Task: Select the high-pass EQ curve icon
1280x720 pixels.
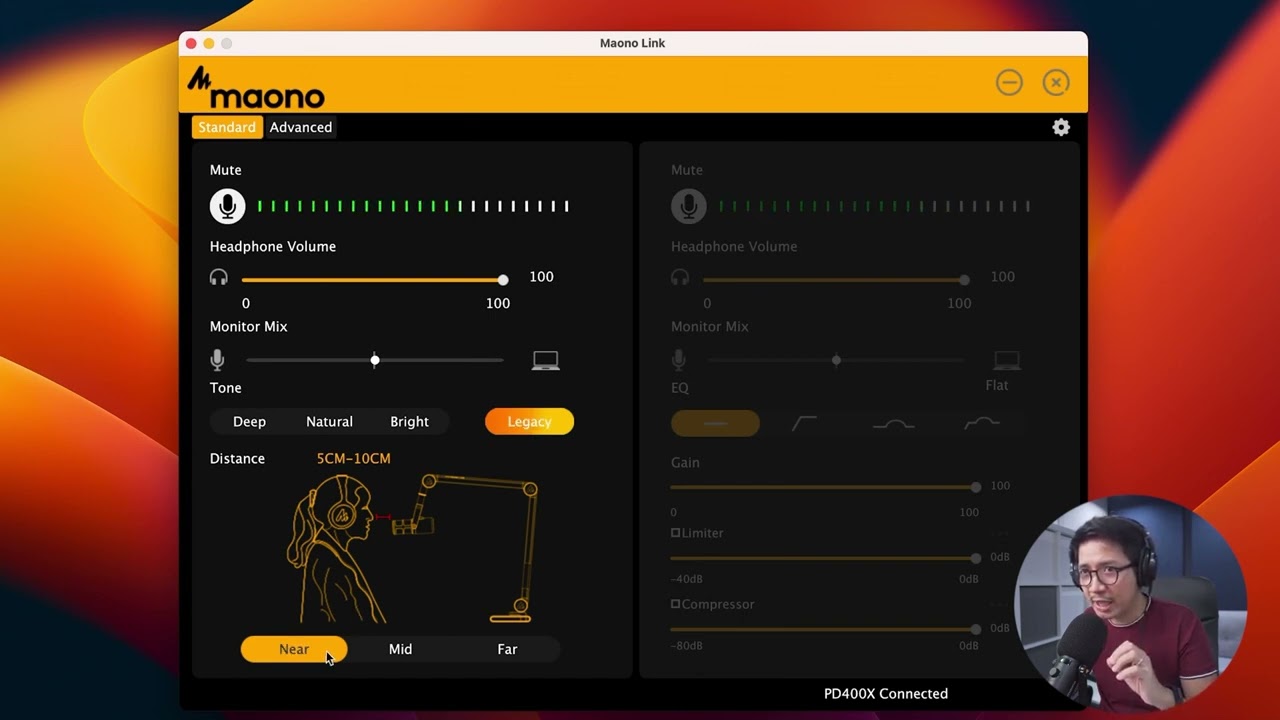Action: click(804, 424)
